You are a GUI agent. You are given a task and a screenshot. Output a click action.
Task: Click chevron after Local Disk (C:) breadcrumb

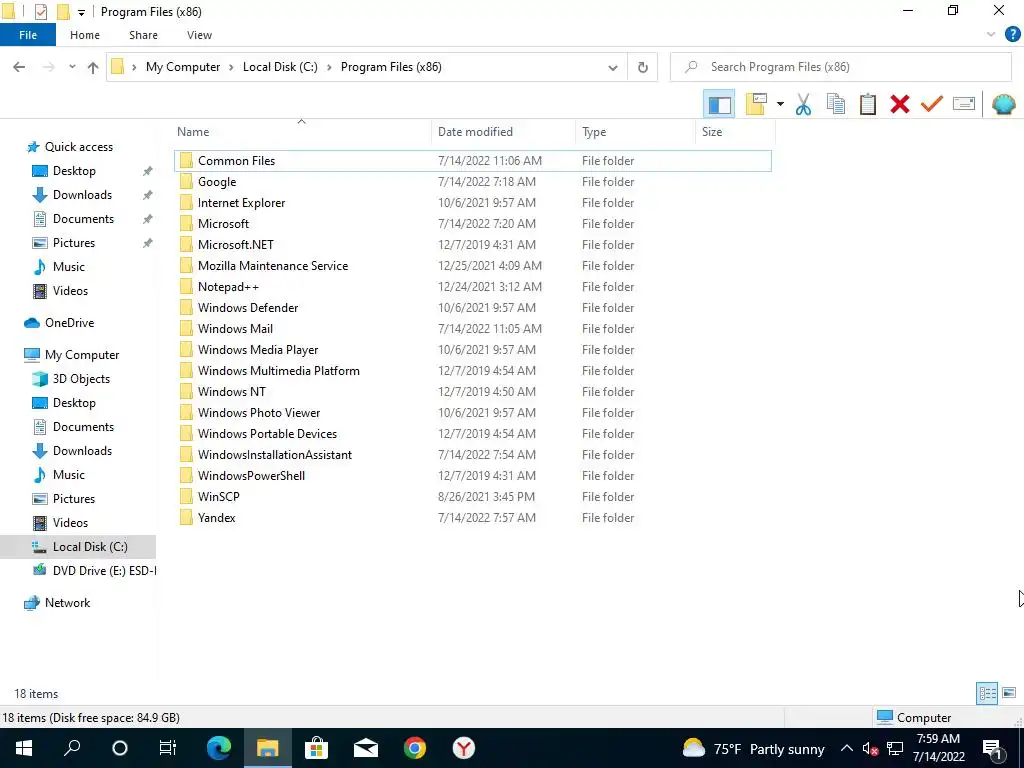point(329,67)
